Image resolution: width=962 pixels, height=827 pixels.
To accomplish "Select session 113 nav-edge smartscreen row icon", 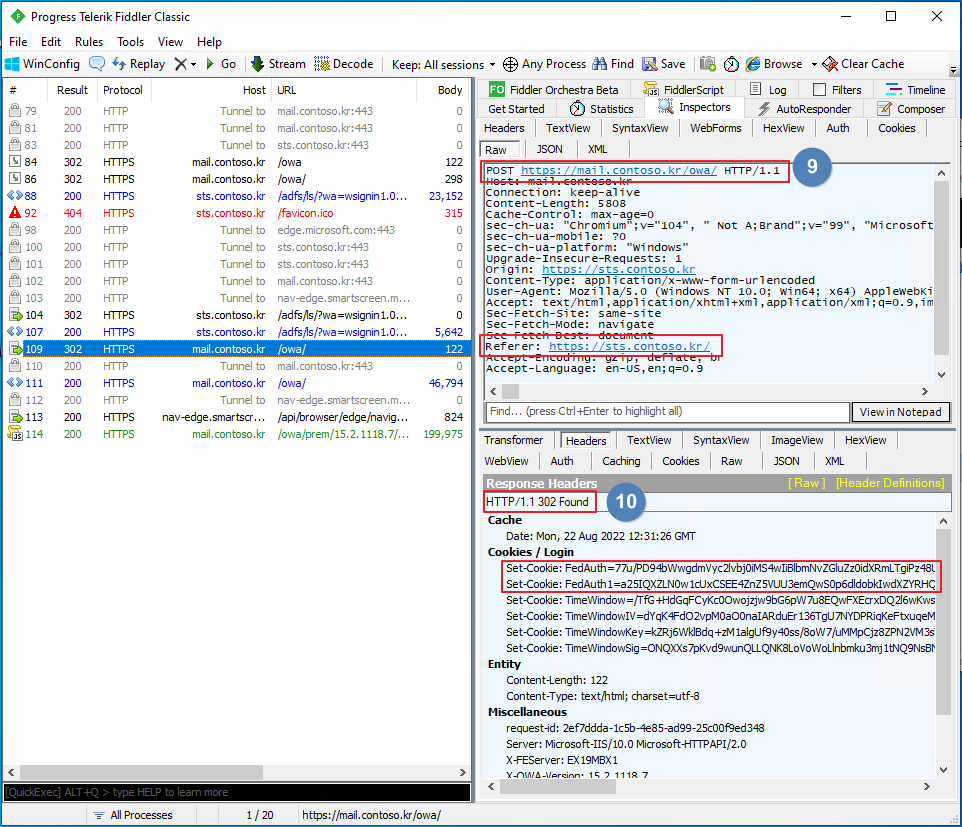I will pyautogui.click(x=15, y=417).
